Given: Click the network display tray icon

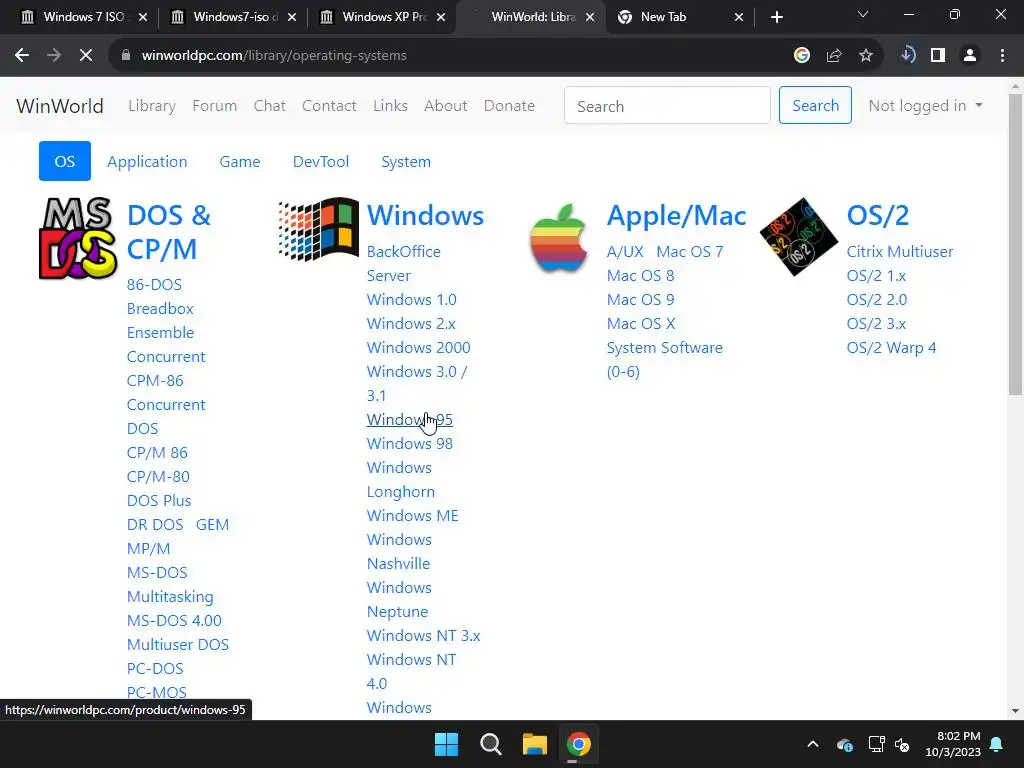Looking at the screenshot, I should pos(876,744).
